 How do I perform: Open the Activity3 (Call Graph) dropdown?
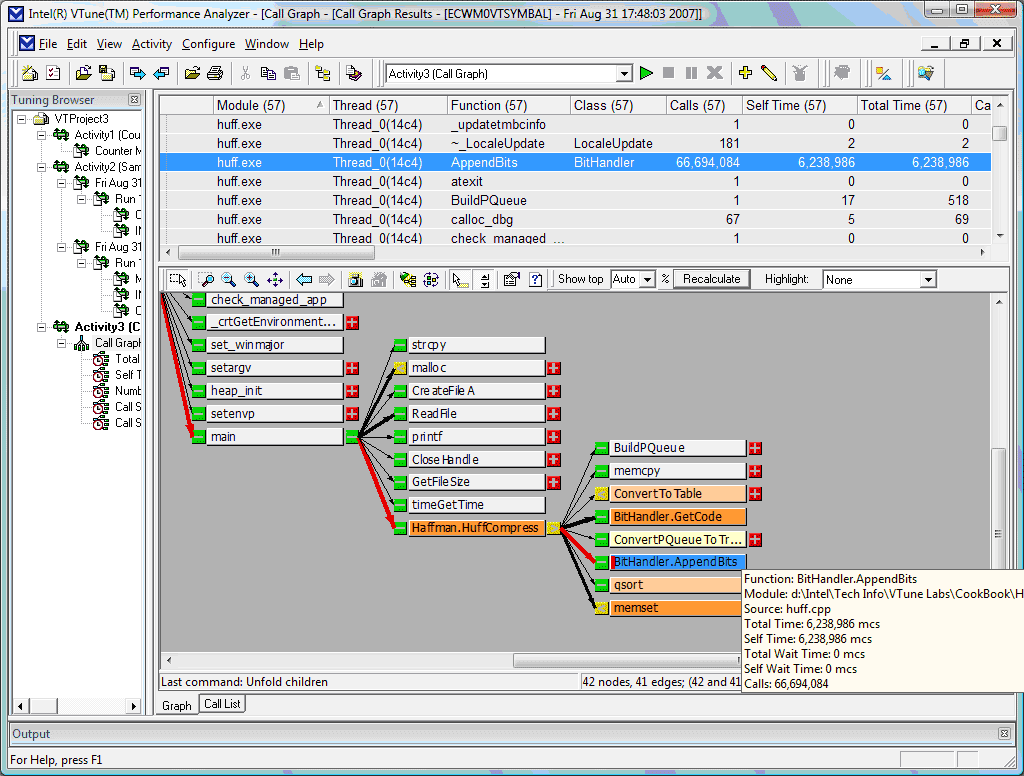pyautogui.click(x=624, y=73)
